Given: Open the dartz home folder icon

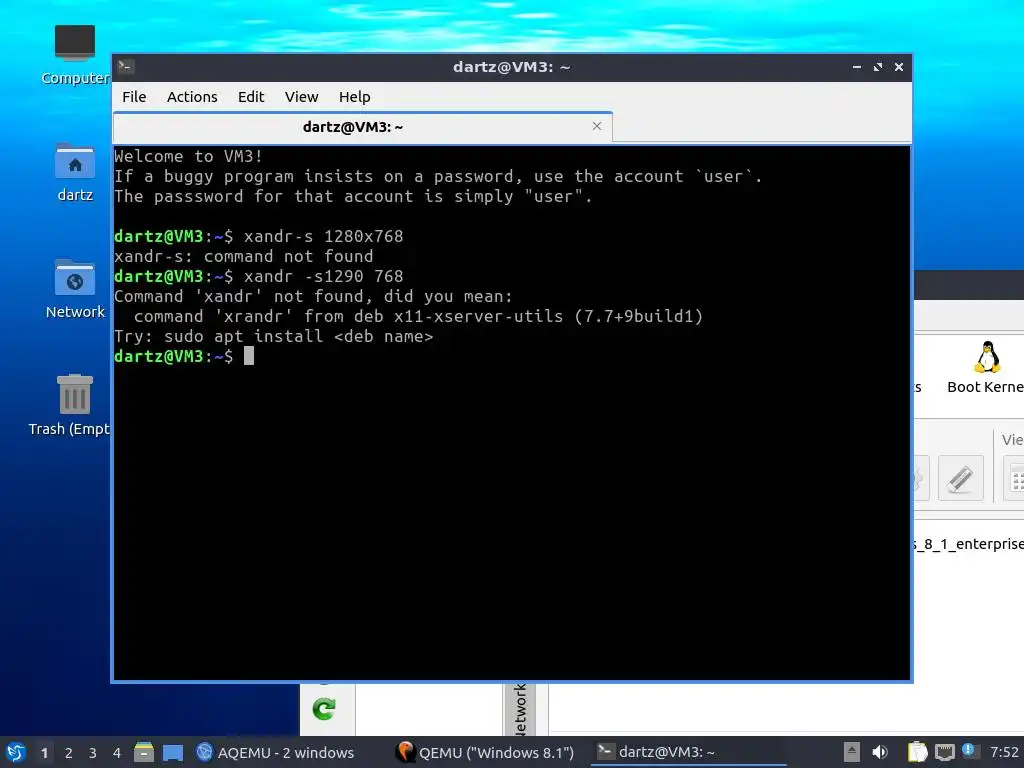Looking at the screenshot, I should pyautogui.click(x=75, y=172).
